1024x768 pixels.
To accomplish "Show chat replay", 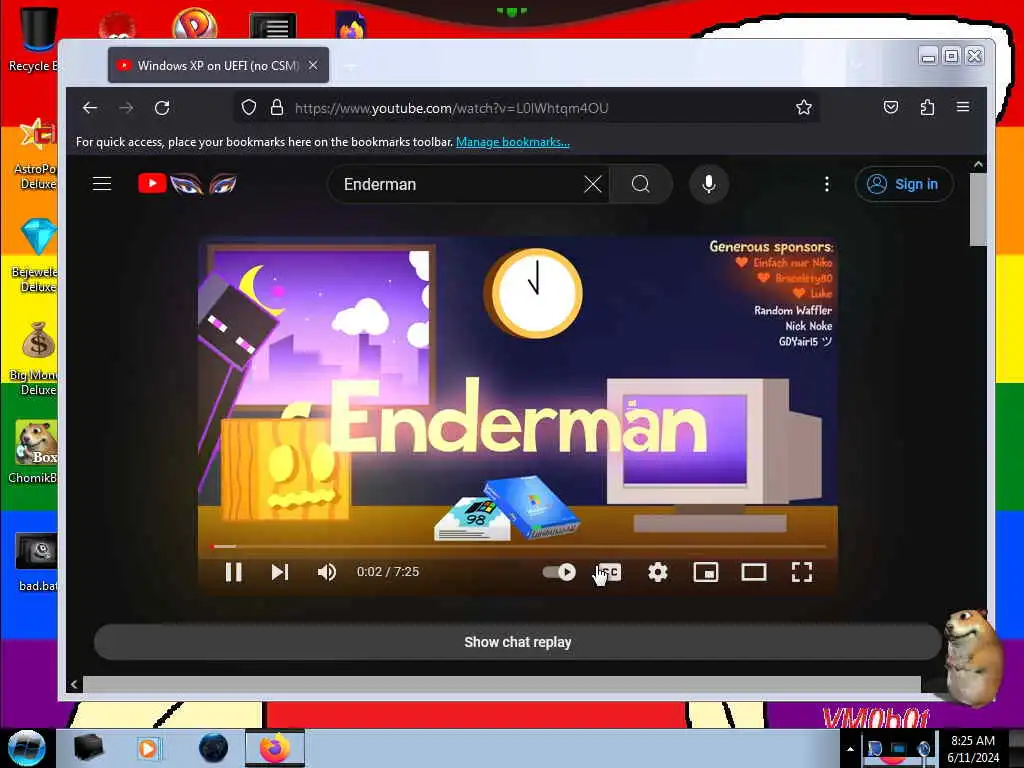I will pyautogui.click(x=518, y=642).
